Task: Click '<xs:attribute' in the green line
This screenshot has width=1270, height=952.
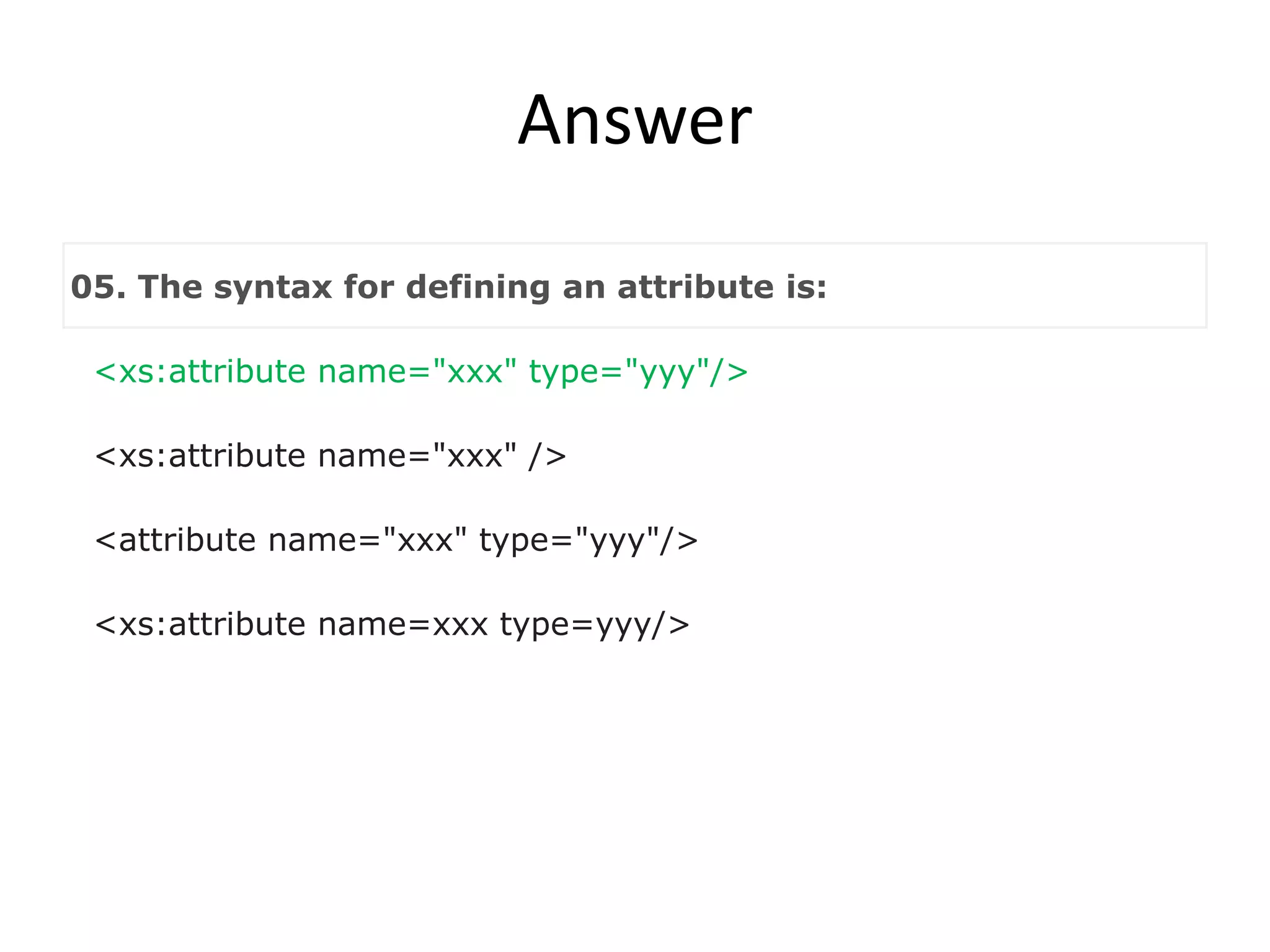Action: pyautogui.click(x=200, y=372)
